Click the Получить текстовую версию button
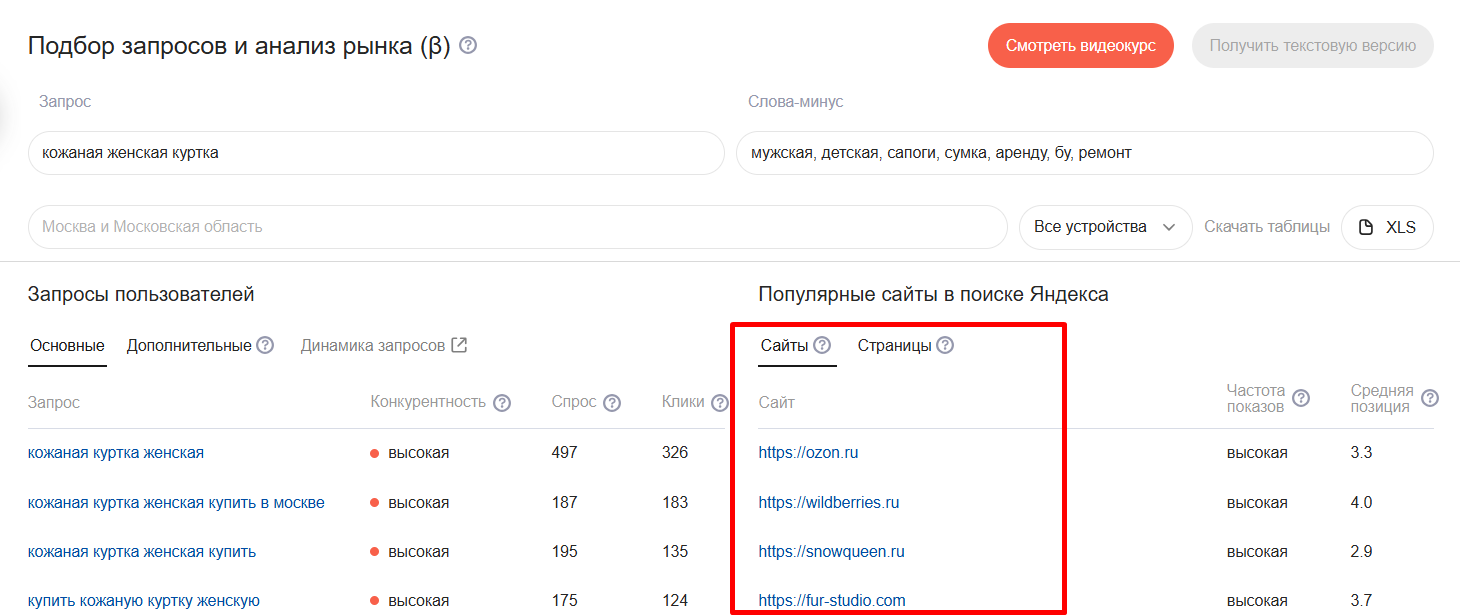Viewport: 1460px width, 616px height. pyautogui.click(x=1312, y=46)
